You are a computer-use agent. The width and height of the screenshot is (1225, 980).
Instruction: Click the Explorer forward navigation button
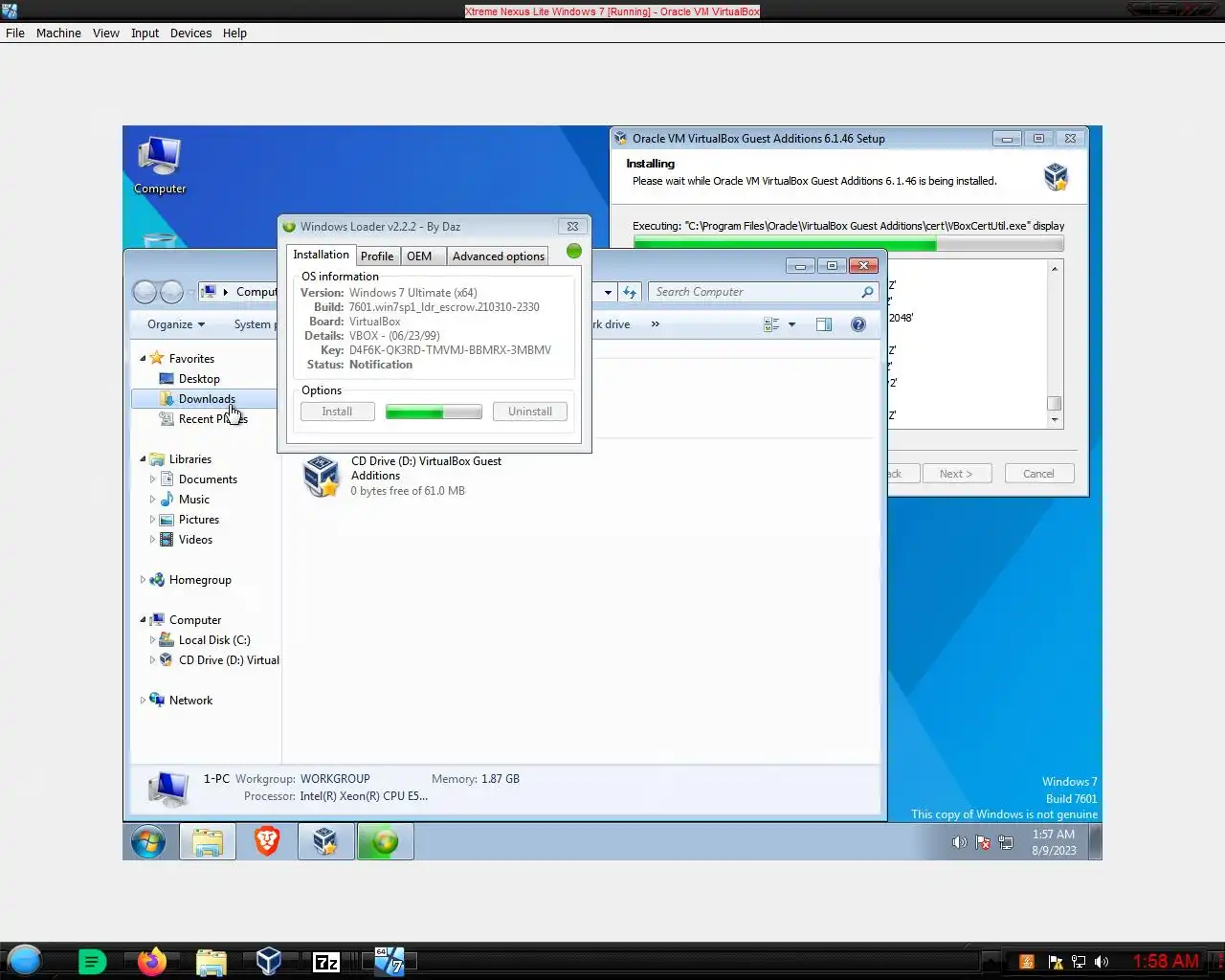point(171,292)
